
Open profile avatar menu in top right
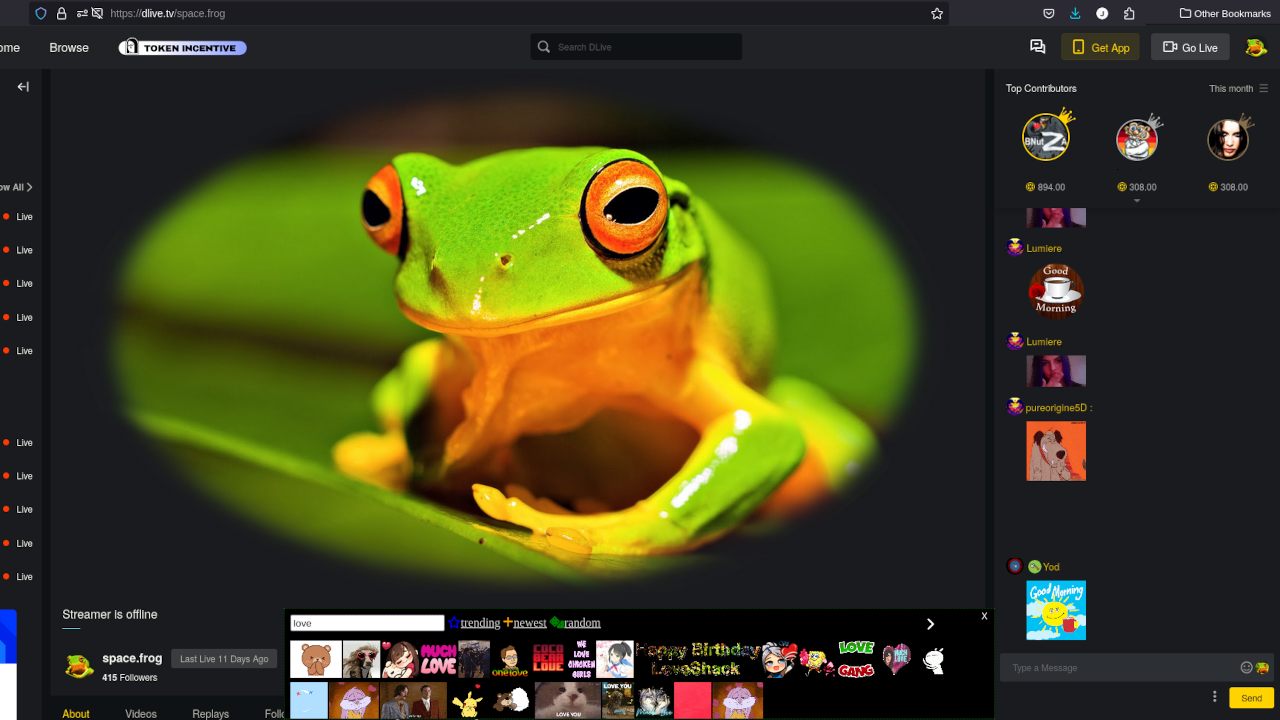1256,47
